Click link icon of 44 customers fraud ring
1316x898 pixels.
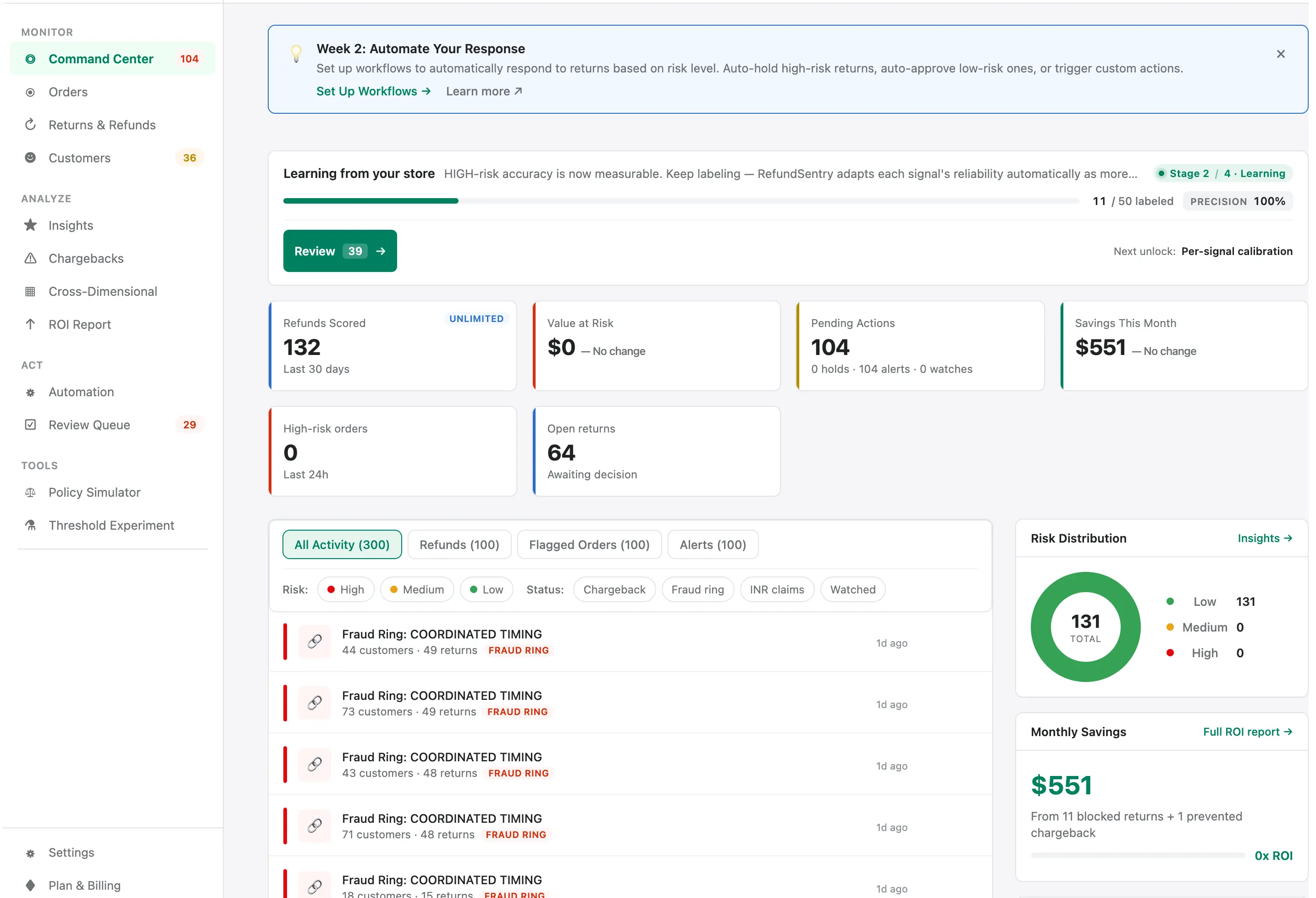tap(315, 642)
